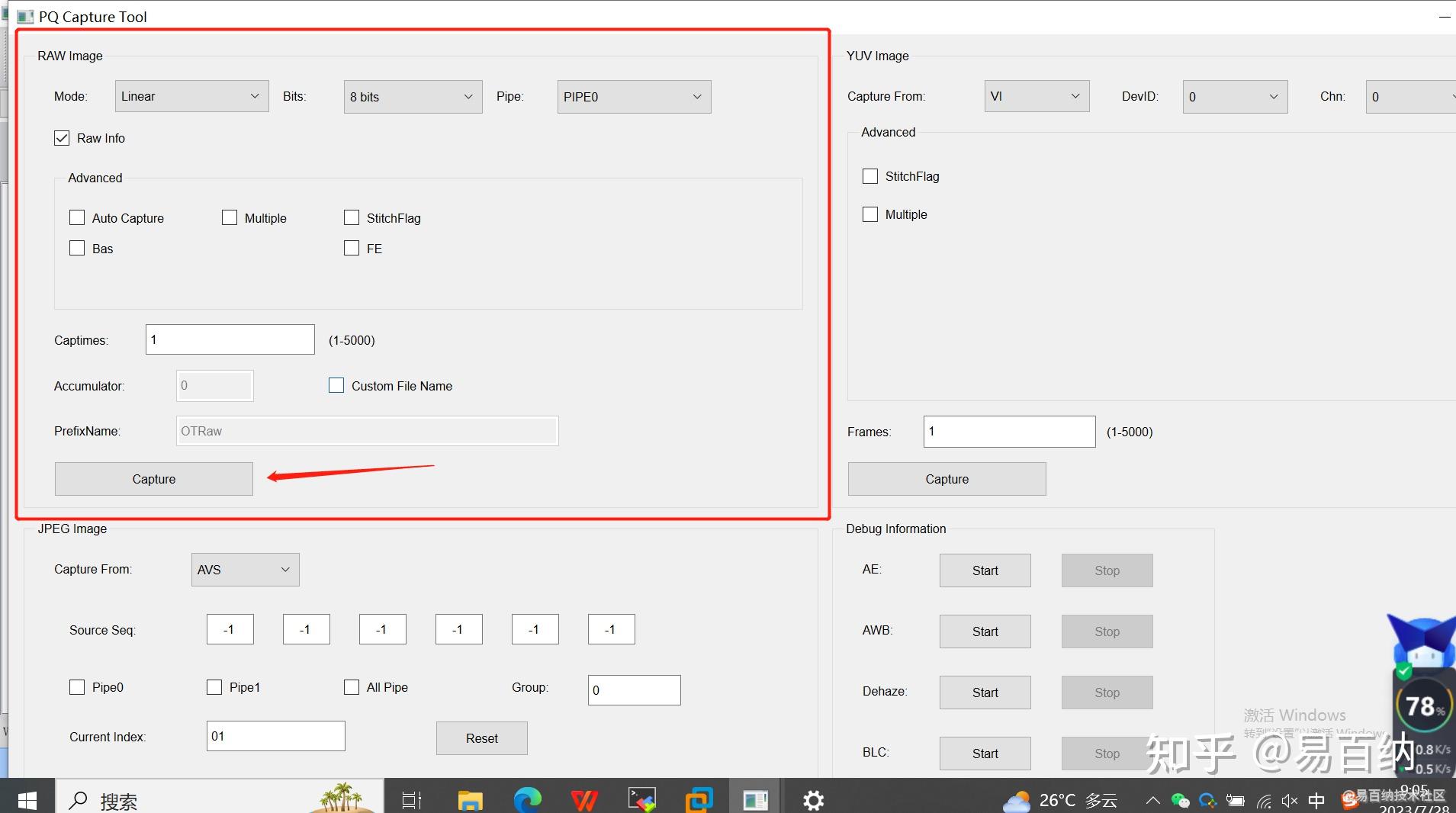Click the volume icon in system tray
Screen dimensions: 1456x813
pyautogui.click(x=1290, y=800)
